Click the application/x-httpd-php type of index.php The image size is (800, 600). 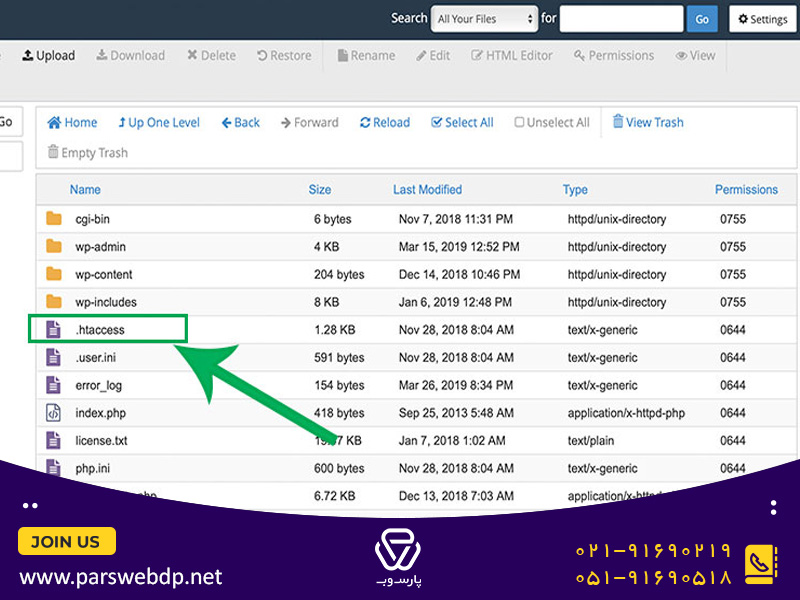[x=626, y=413]
